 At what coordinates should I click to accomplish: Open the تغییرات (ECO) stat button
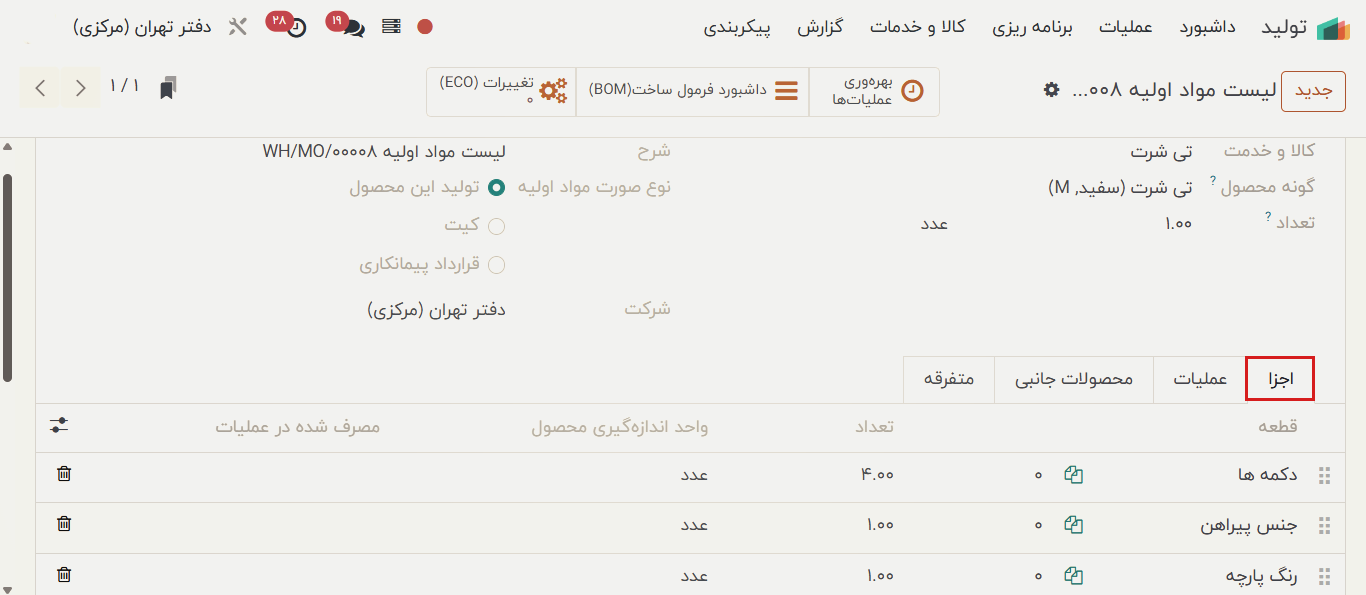click(x=501, y=92)
